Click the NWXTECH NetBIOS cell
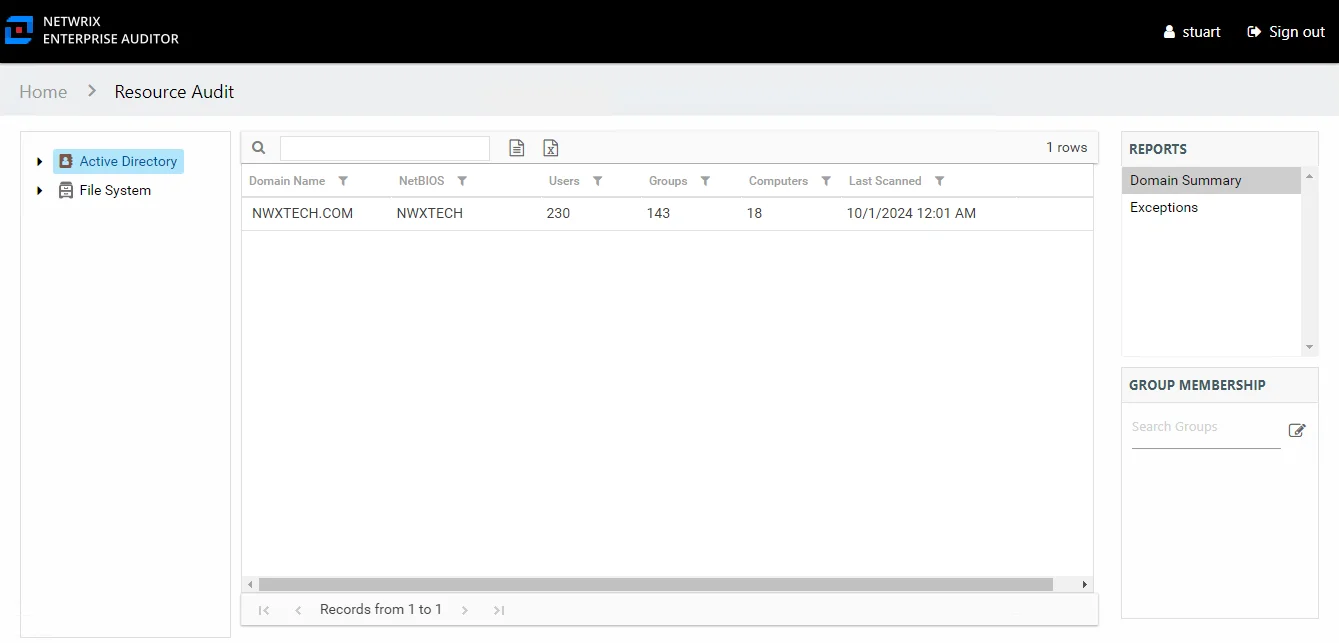 pos(430,213)
